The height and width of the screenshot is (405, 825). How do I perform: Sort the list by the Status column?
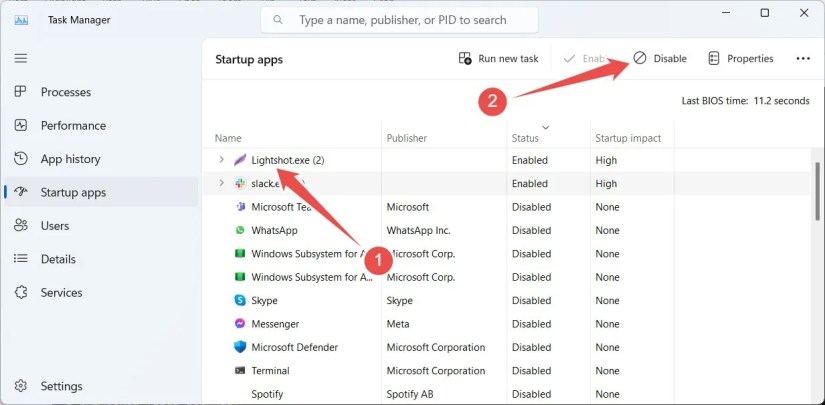coord(525,138)
